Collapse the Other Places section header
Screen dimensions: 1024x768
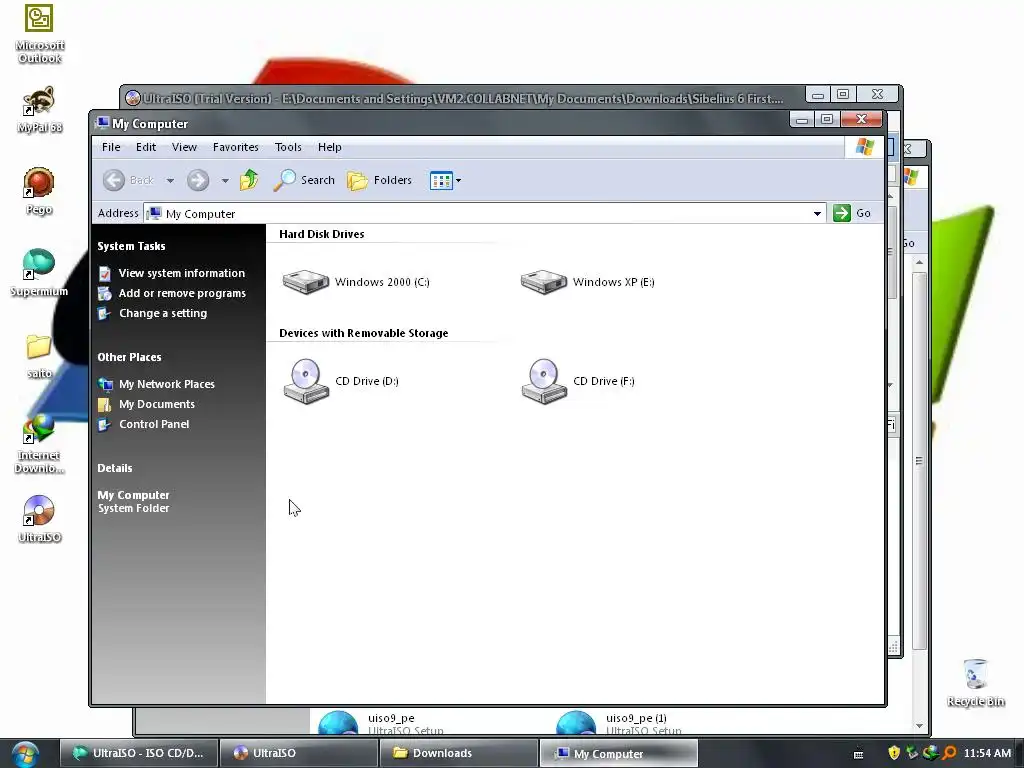point(129,357)
